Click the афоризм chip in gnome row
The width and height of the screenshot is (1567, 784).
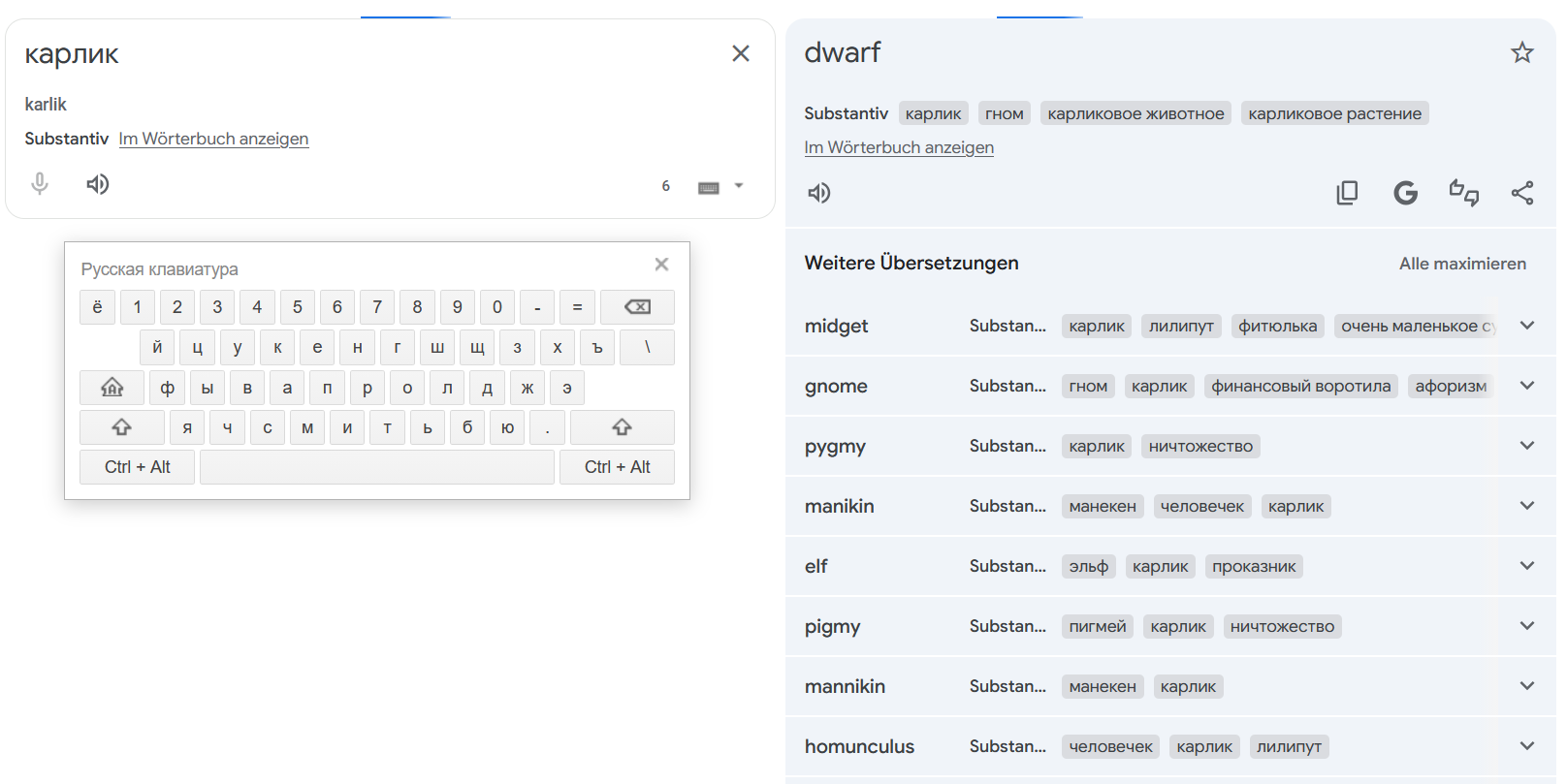pyautogui.click(x=1451, y=386)
